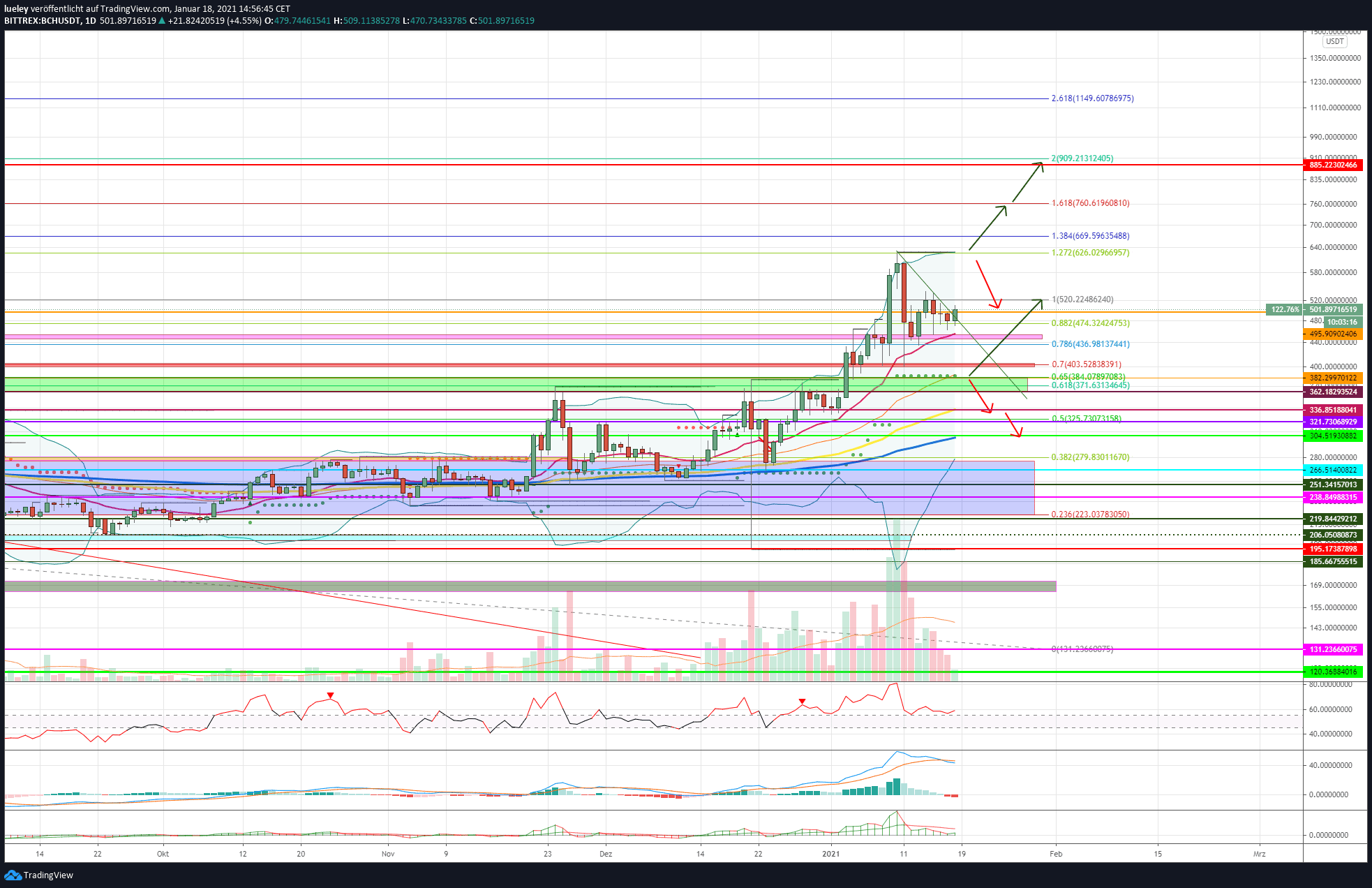Select the green 120.36384016 price label
Viewport: 1372px width, 888px height.
[x=1333, y=672]
